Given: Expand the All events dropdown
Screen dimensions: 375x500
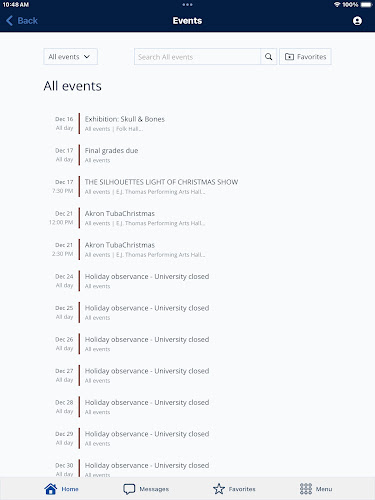Looking at the screenshot, I should pyautogui.click(x=70, y=57).
